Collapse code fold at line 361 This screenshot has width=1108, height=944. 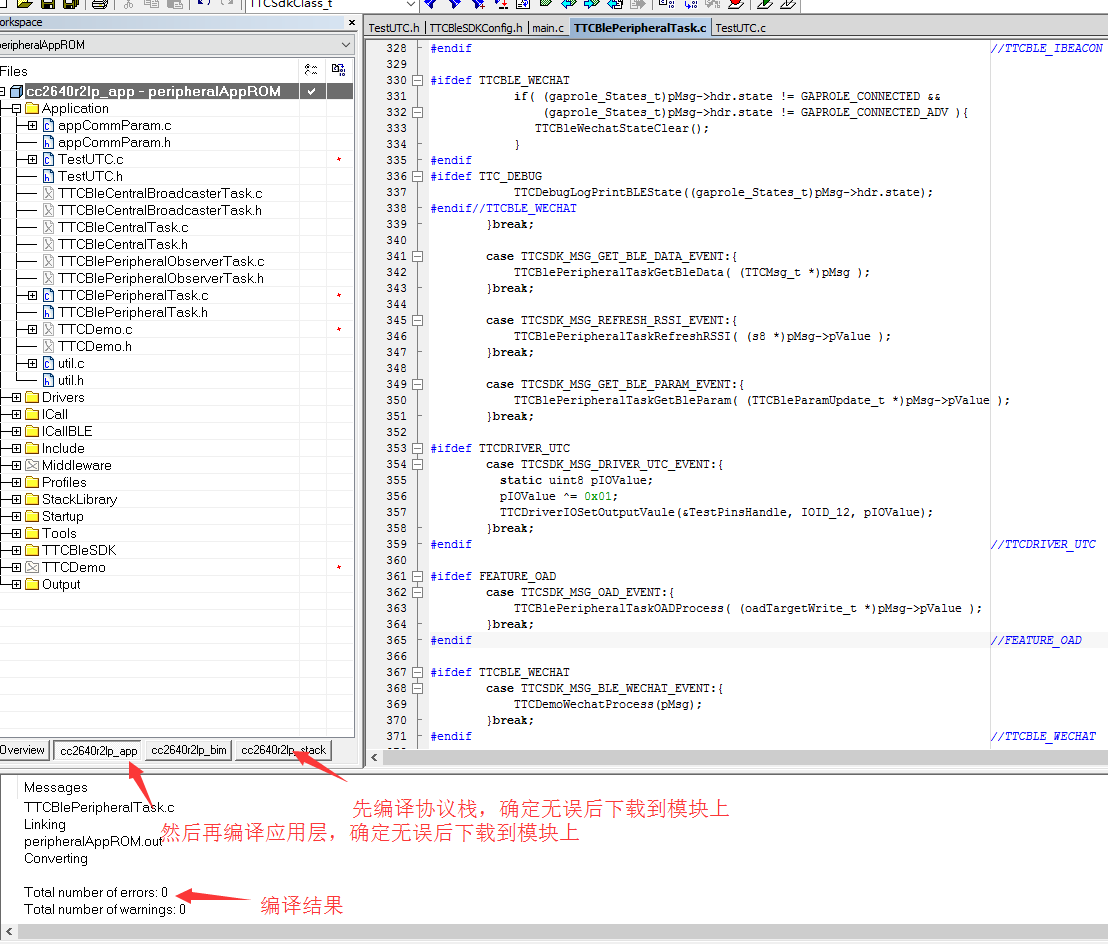[x=418, y=577]
